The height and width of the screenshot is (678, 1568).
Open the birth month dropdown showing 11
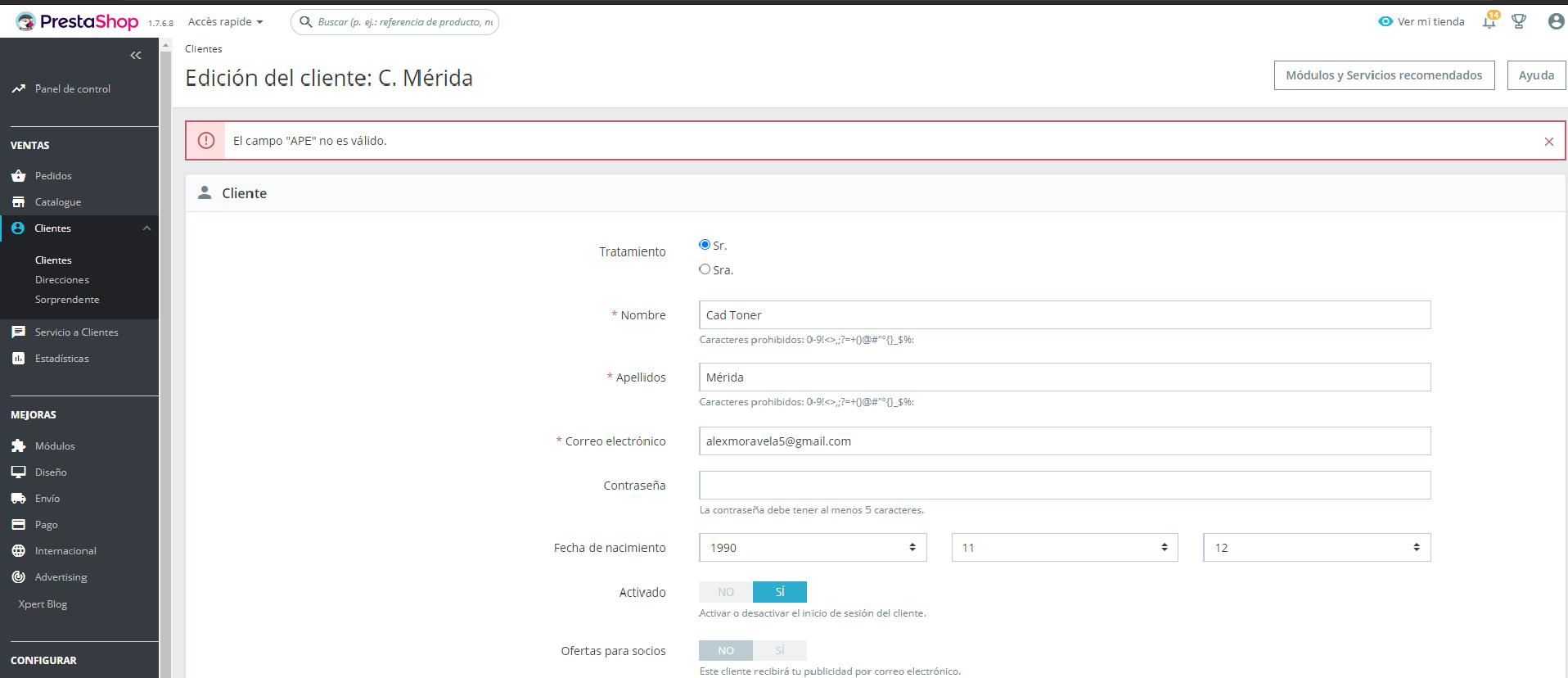(x=1065, y=547)
